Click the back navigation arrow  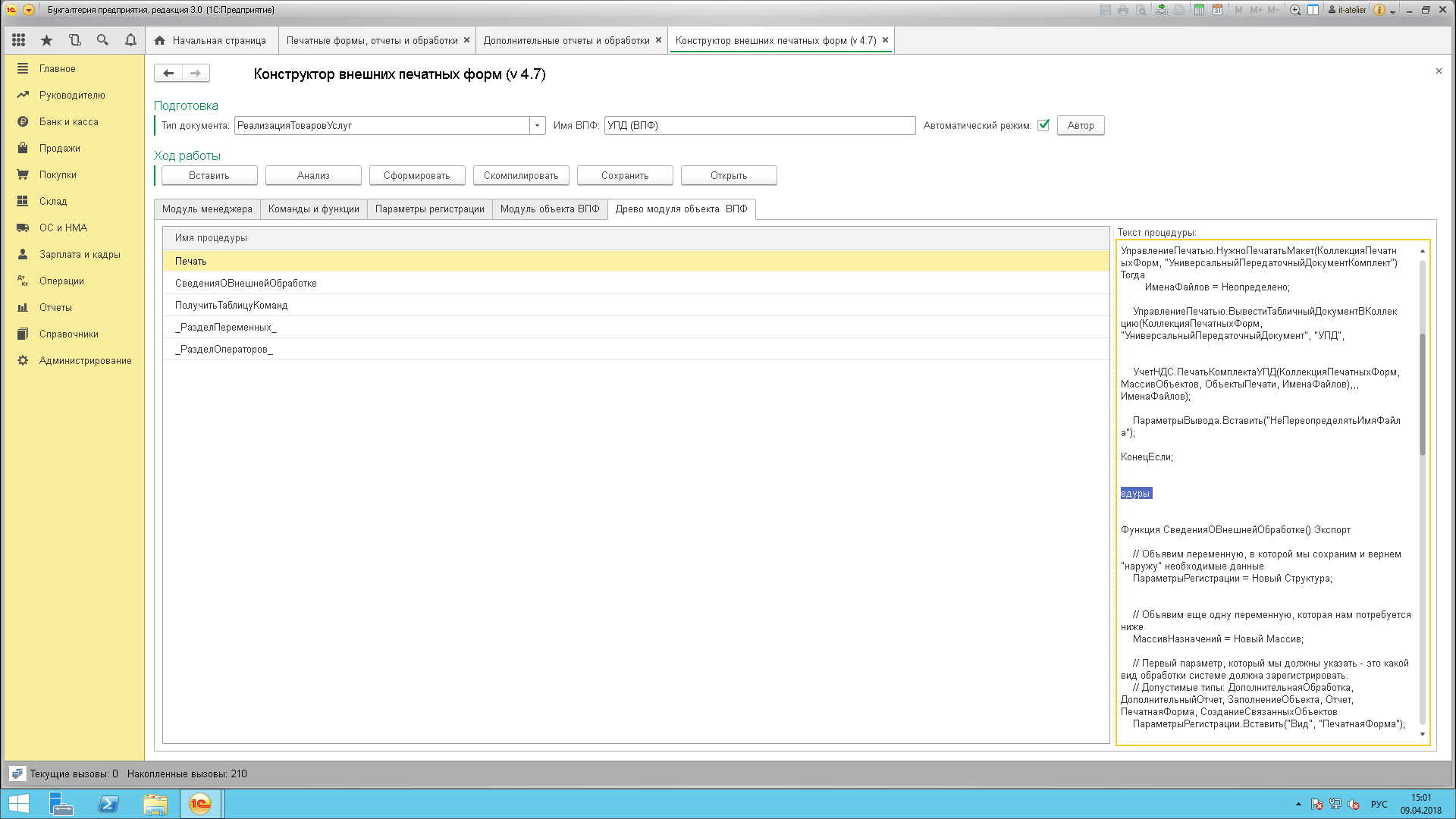(168, 73)
